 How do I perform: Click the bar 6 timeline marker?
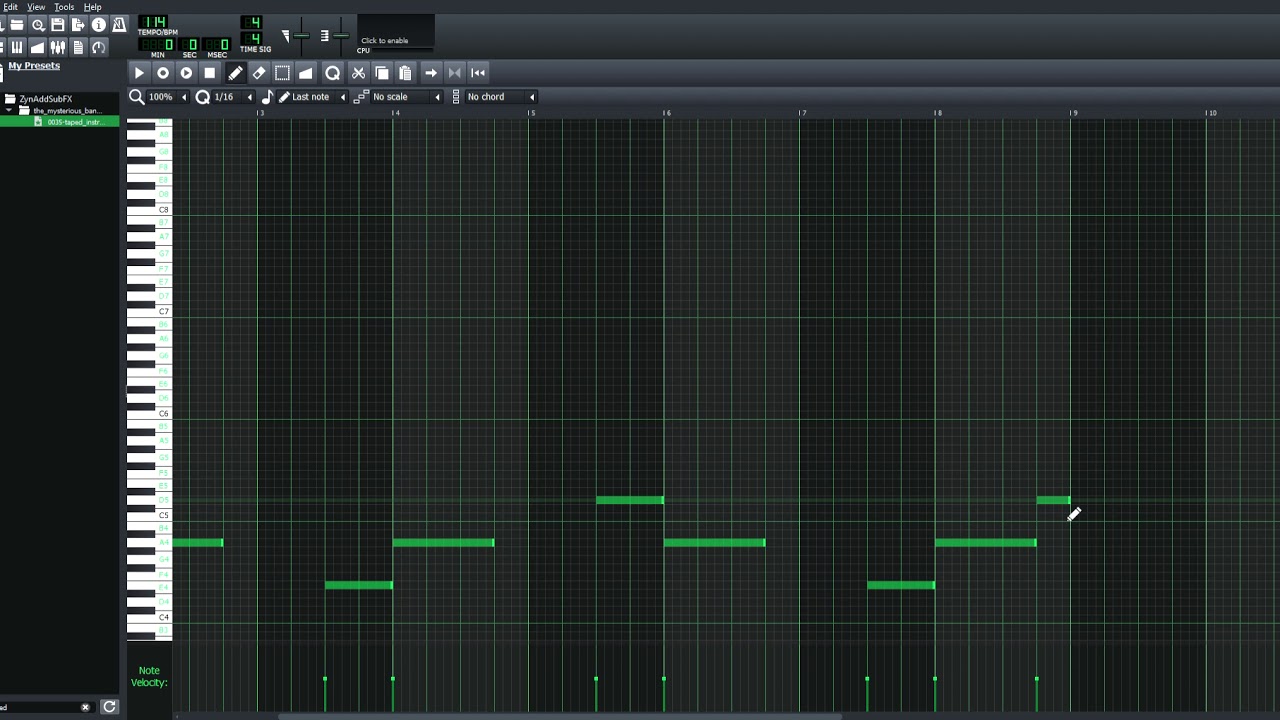(x=666, y=113)
